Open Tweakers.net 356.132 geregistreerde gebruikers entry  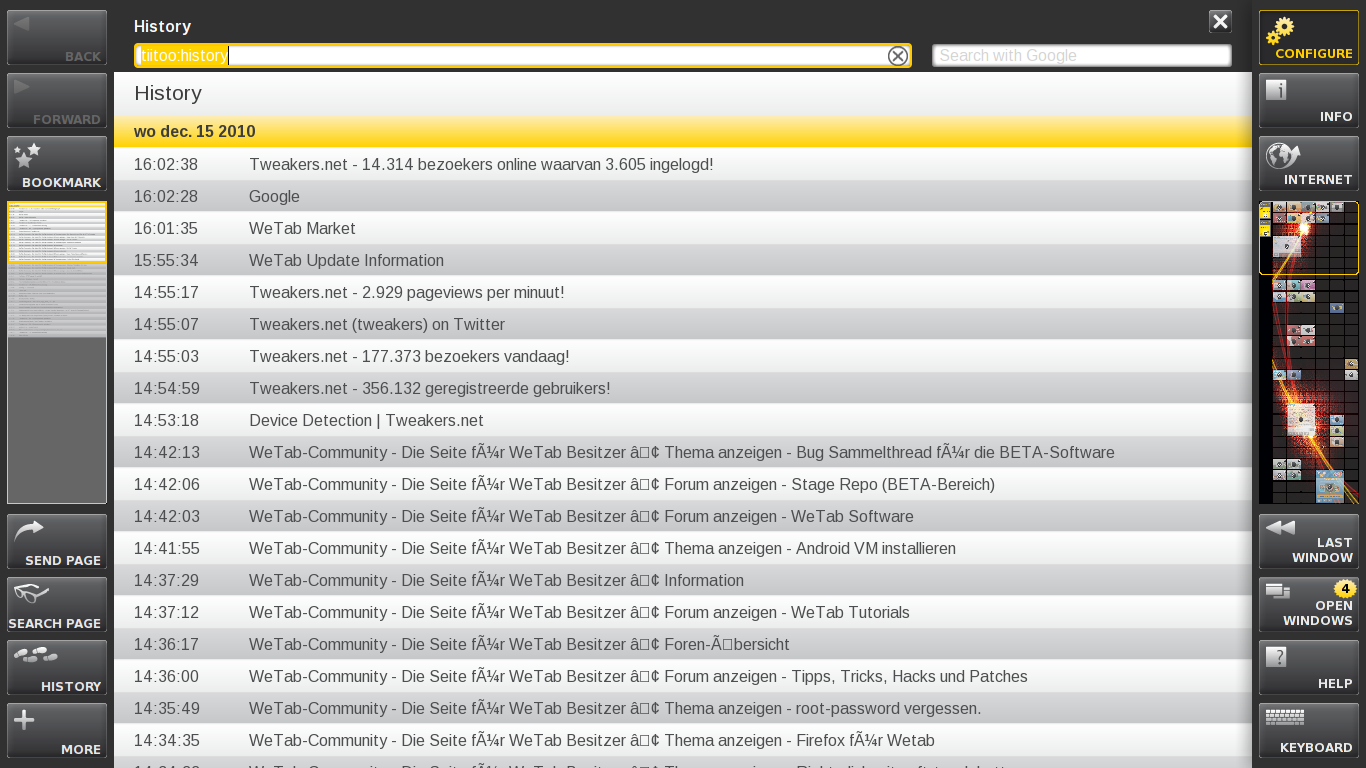click(683, 389)
